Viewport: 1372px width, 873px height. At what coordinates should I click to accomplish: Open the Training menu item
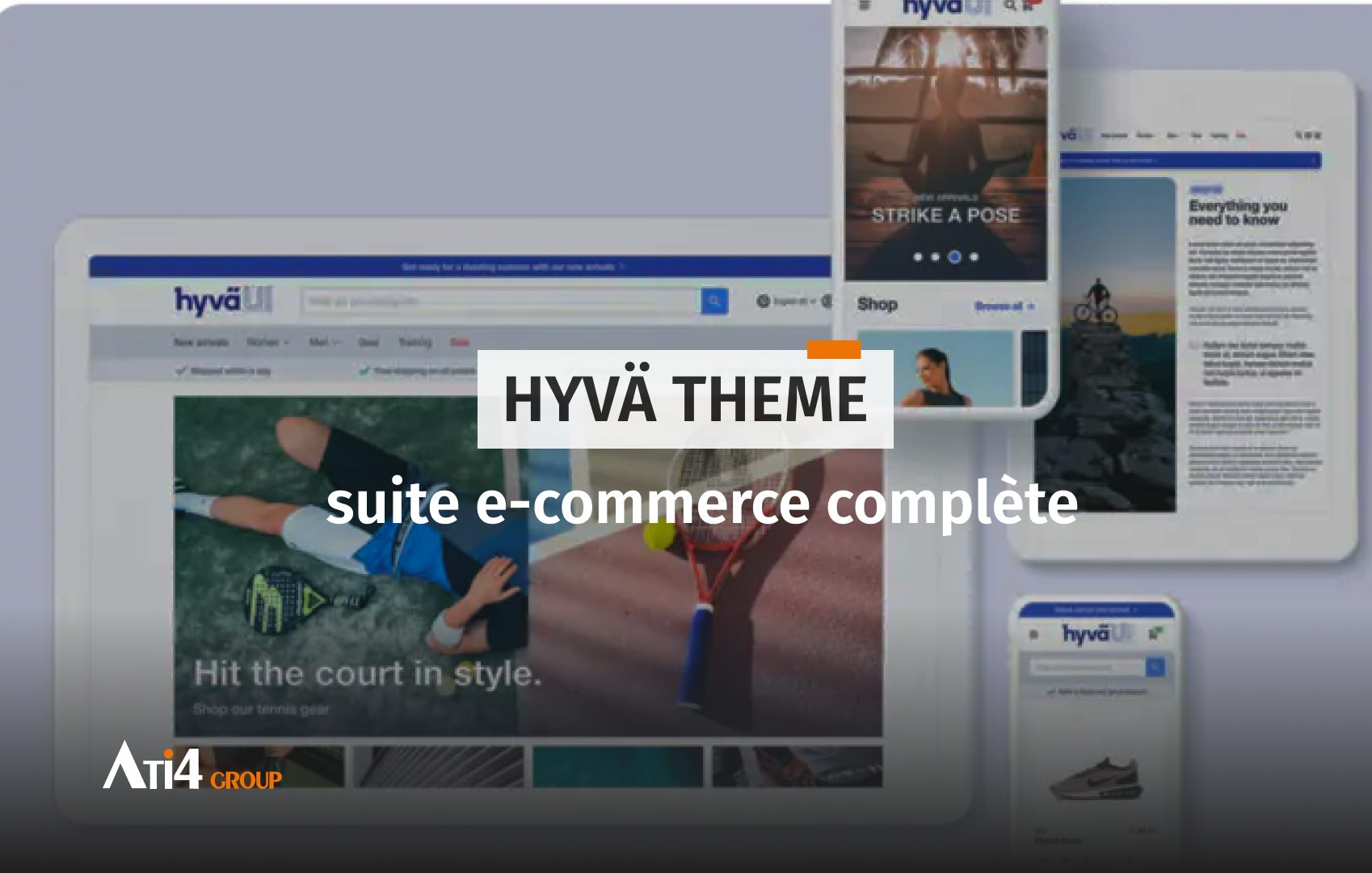pos(415,342)
